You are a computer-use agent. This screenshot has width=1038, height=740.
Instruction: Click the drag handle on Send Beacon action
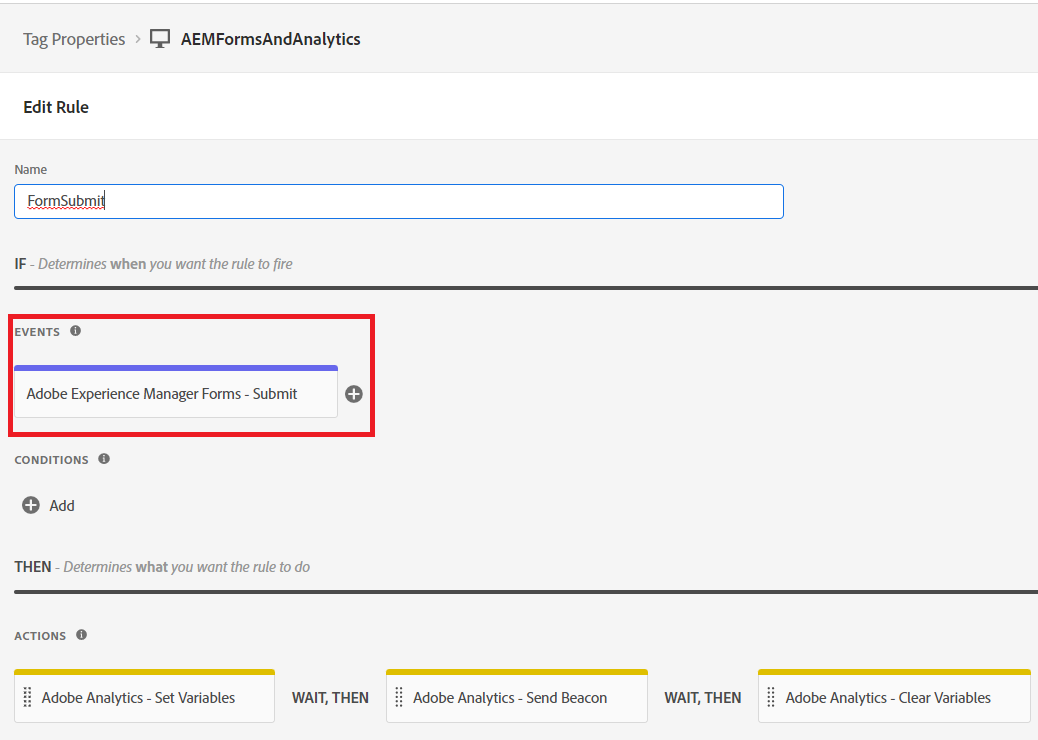pos(399,698)
